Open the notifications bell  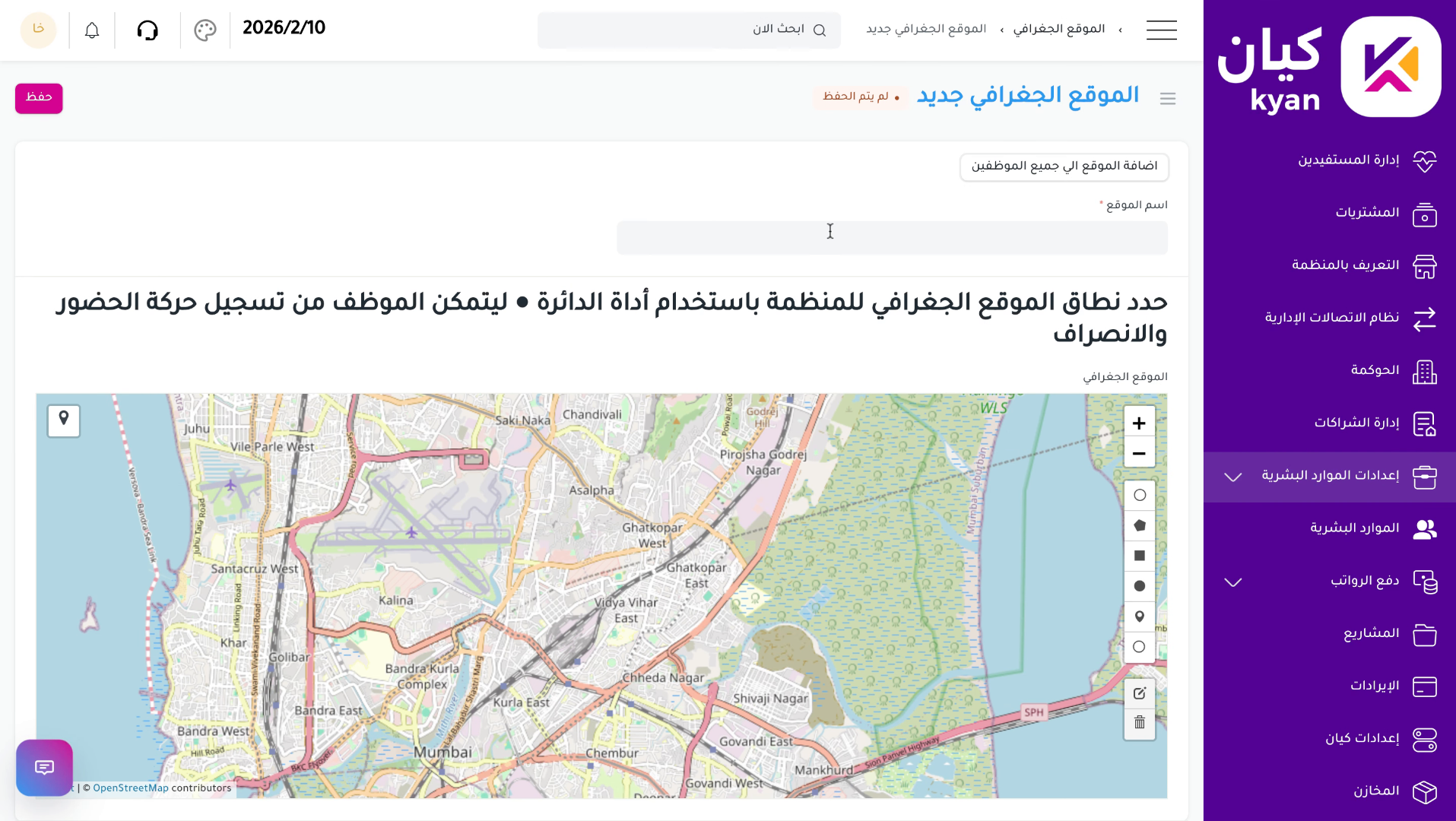[91, 30]
